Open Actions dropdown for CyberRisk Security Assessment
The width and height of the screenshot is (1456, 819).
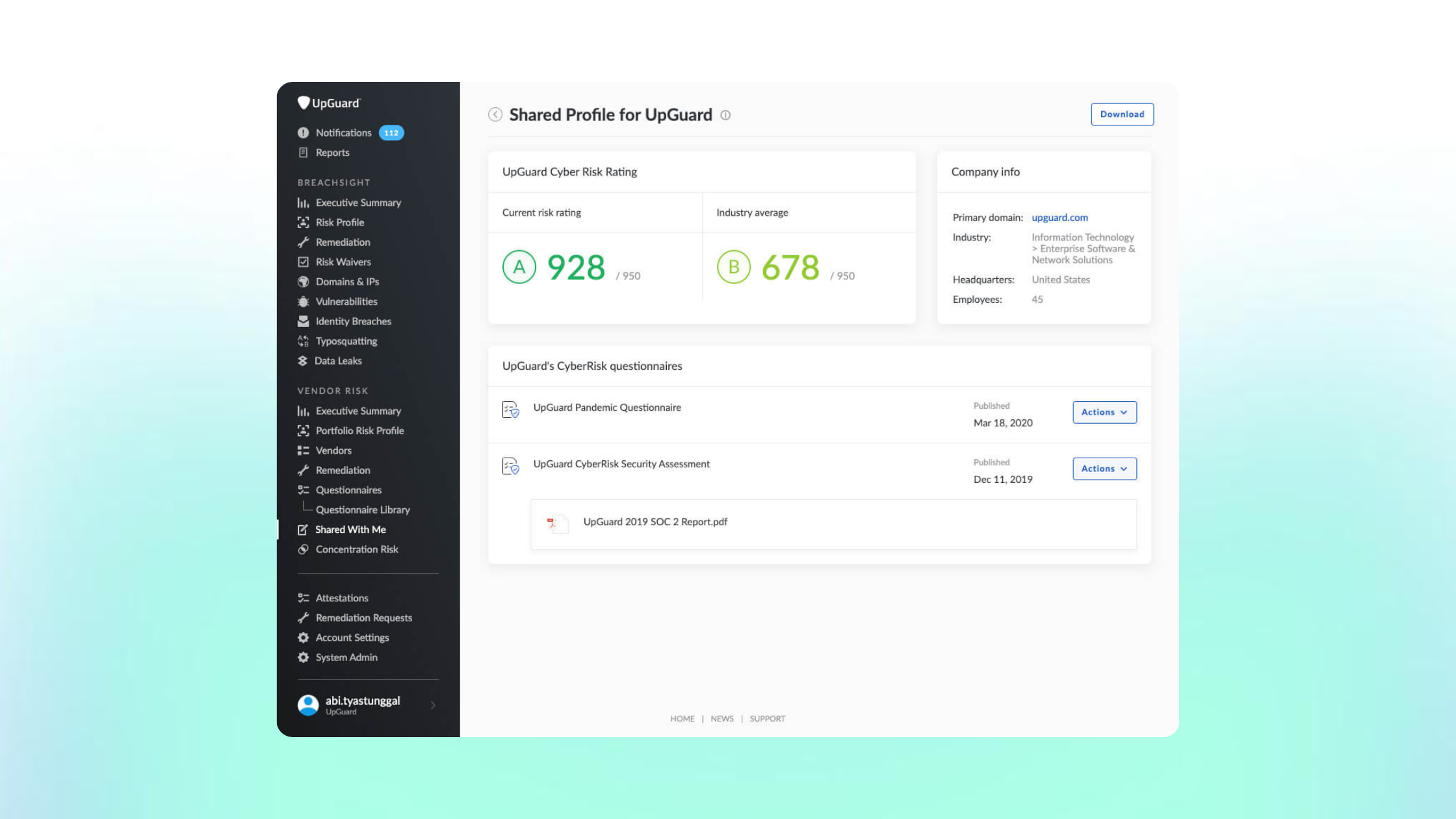[x=1104, y=469]
